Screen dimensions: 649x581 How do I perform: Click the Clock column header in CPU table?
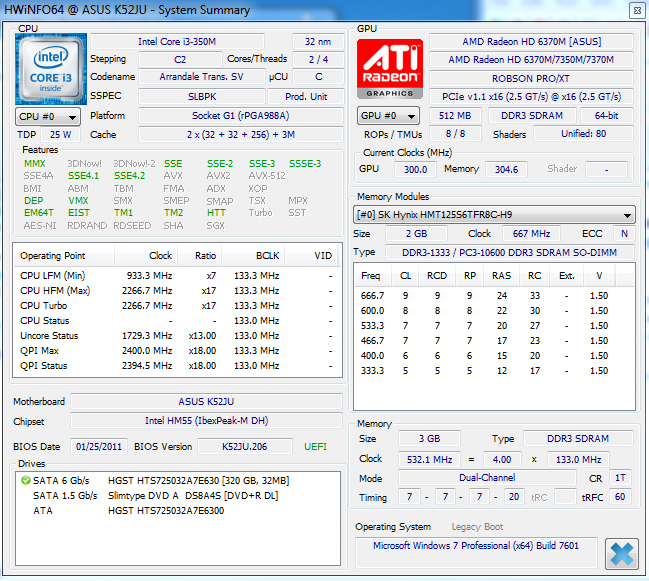click(x=146, y=256)
